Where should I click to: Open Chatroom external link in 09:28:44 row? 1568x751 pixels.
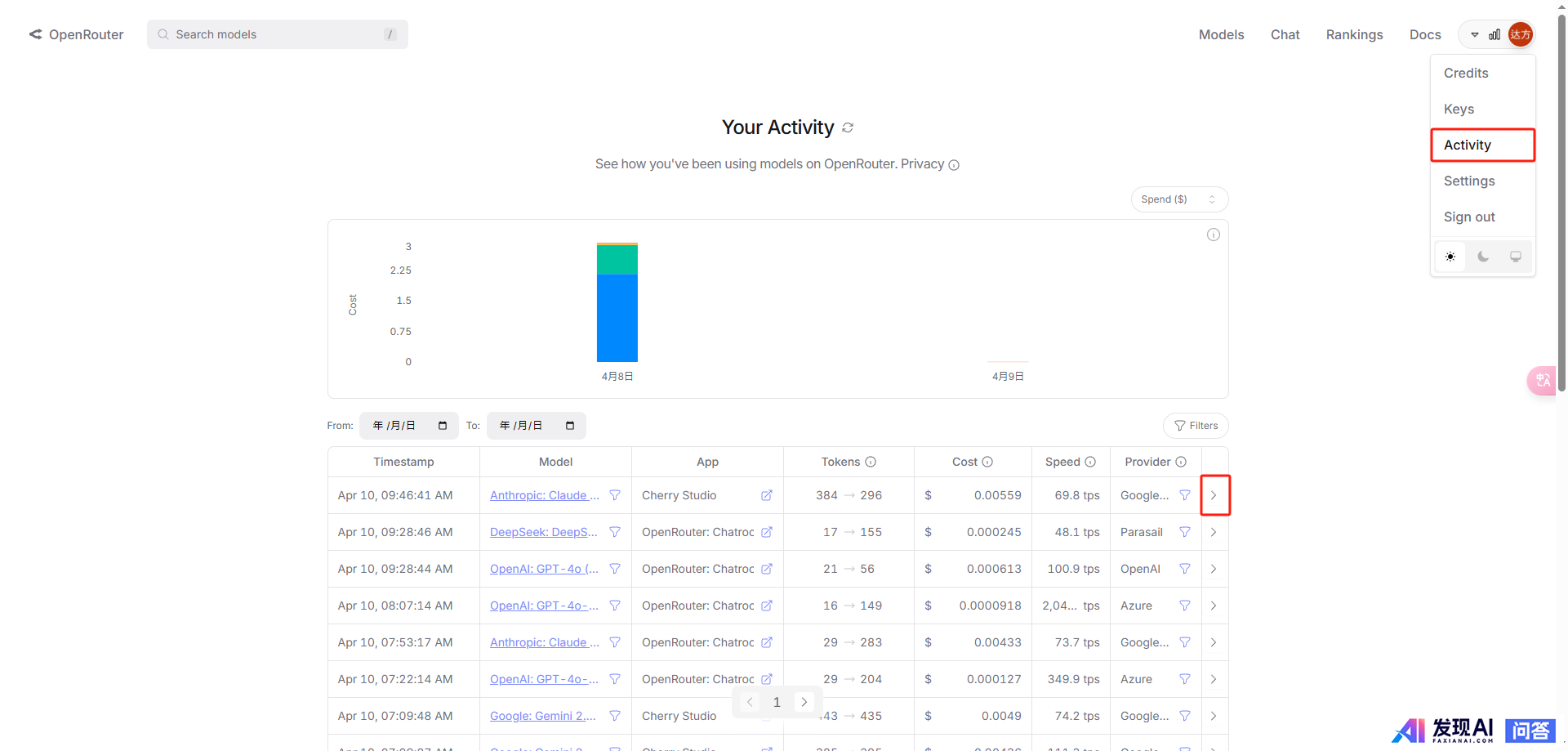pyautogui.click(x=767, y=569)
